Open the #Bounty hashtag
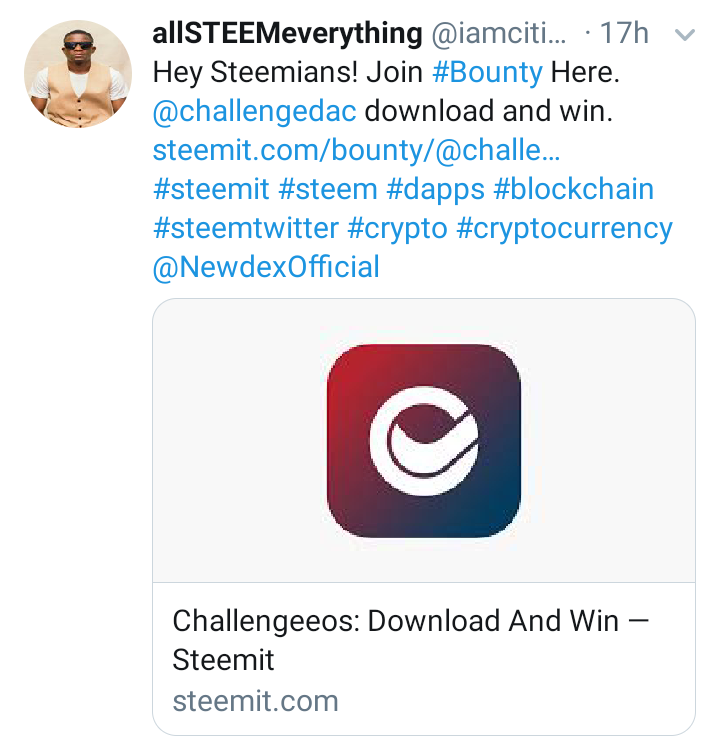 point(488,73)
